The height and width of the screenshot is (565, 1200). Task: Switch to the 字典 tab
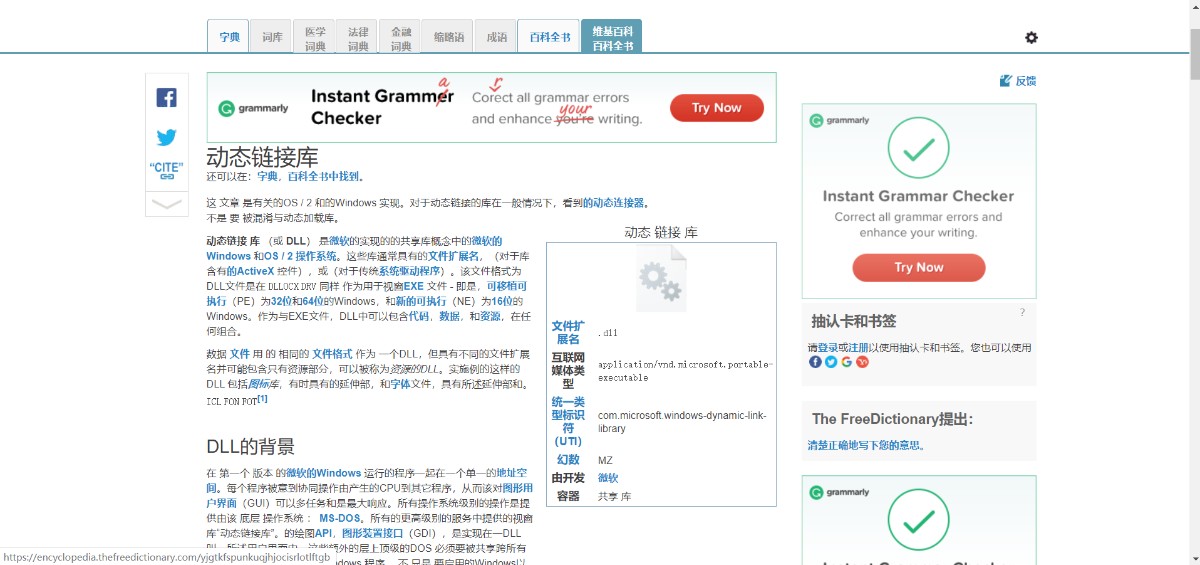coord(229,37)
